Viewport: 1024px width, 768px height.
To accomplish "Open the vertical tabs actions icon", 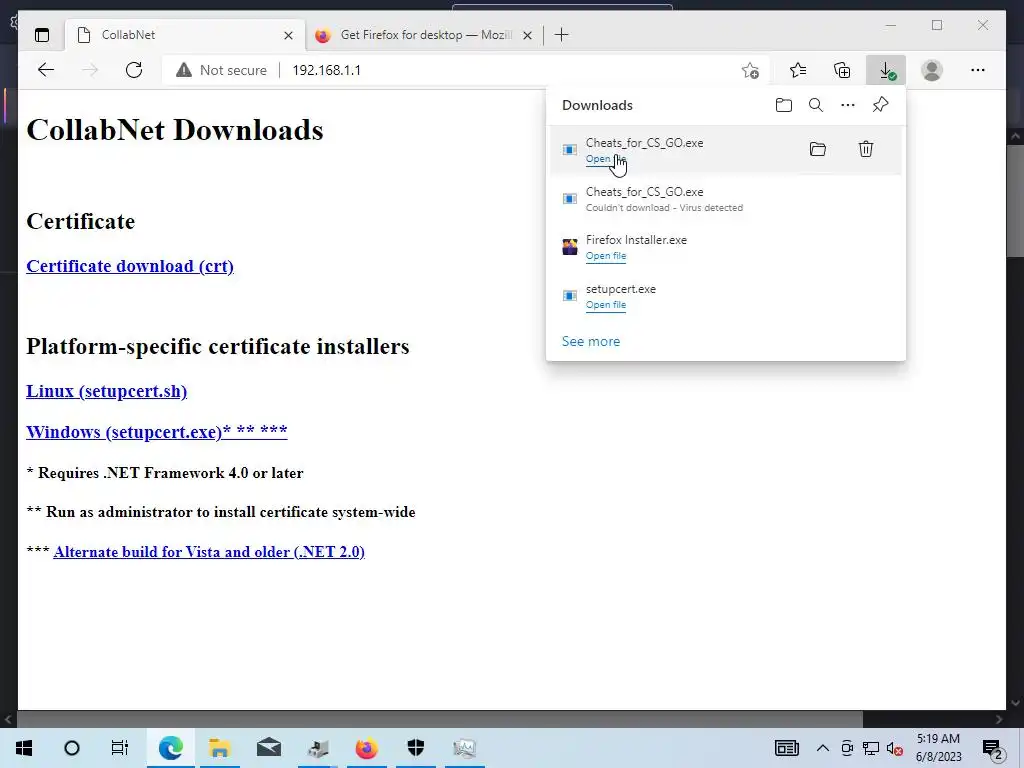I will [x=42, y=35].
